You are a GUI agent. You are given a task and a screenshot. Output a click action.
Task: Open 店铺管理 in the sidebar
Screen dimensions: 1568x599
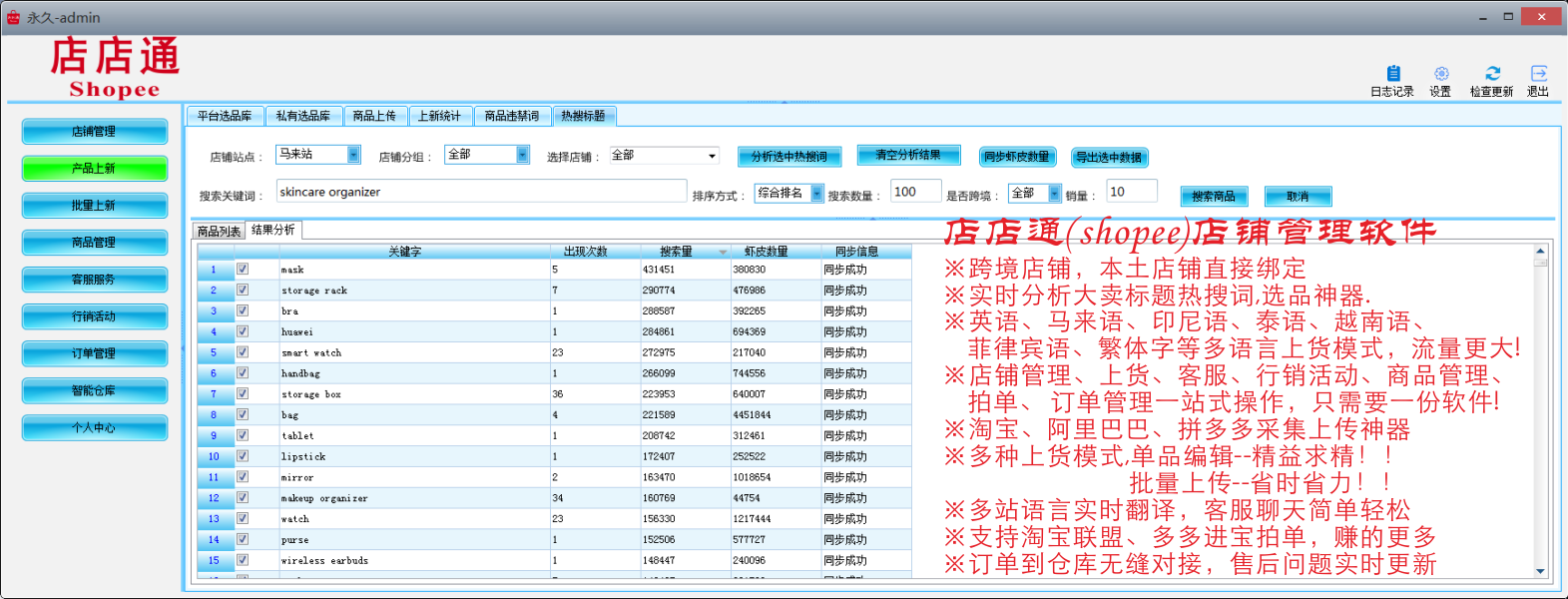click(x=94, y=132)
